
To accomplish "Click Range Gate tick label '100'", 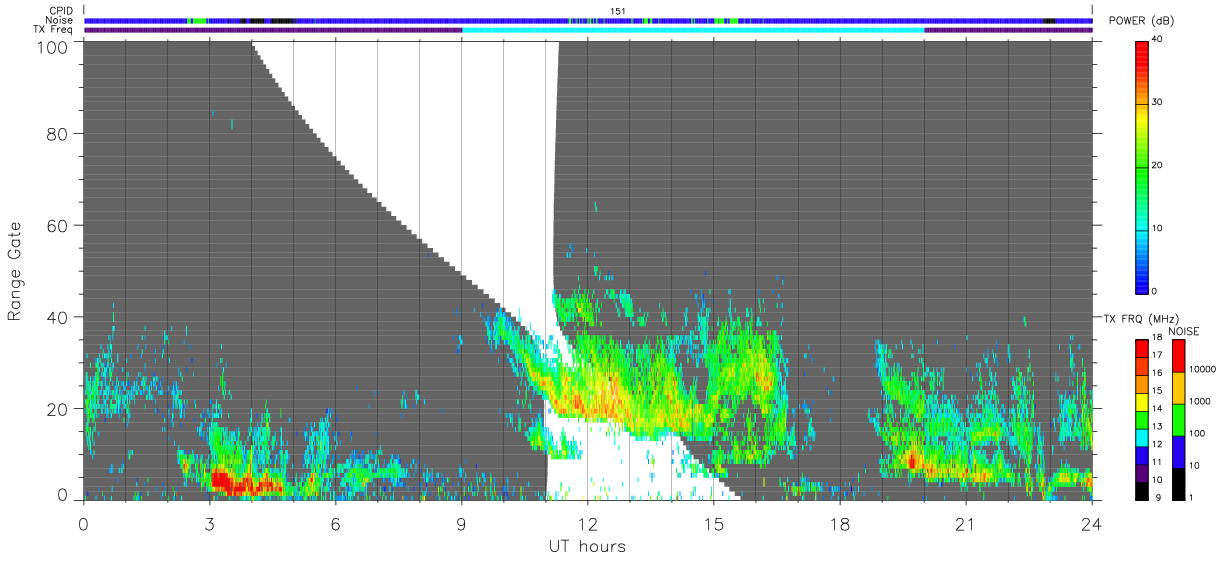I will (x=53, y=47).
